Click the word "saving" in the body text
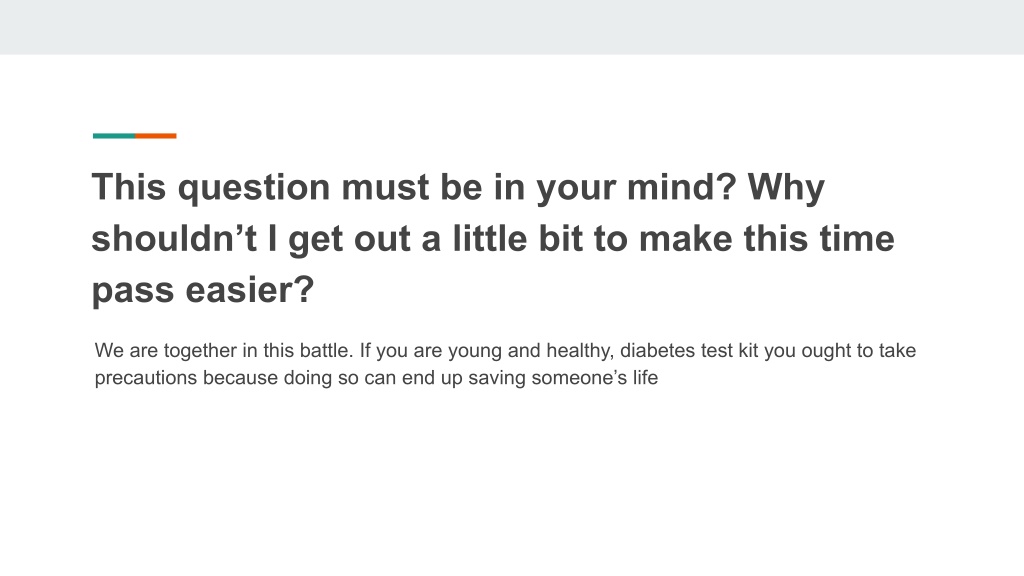This screenshot has height=576, width=1024. click(x=497, y=379)
